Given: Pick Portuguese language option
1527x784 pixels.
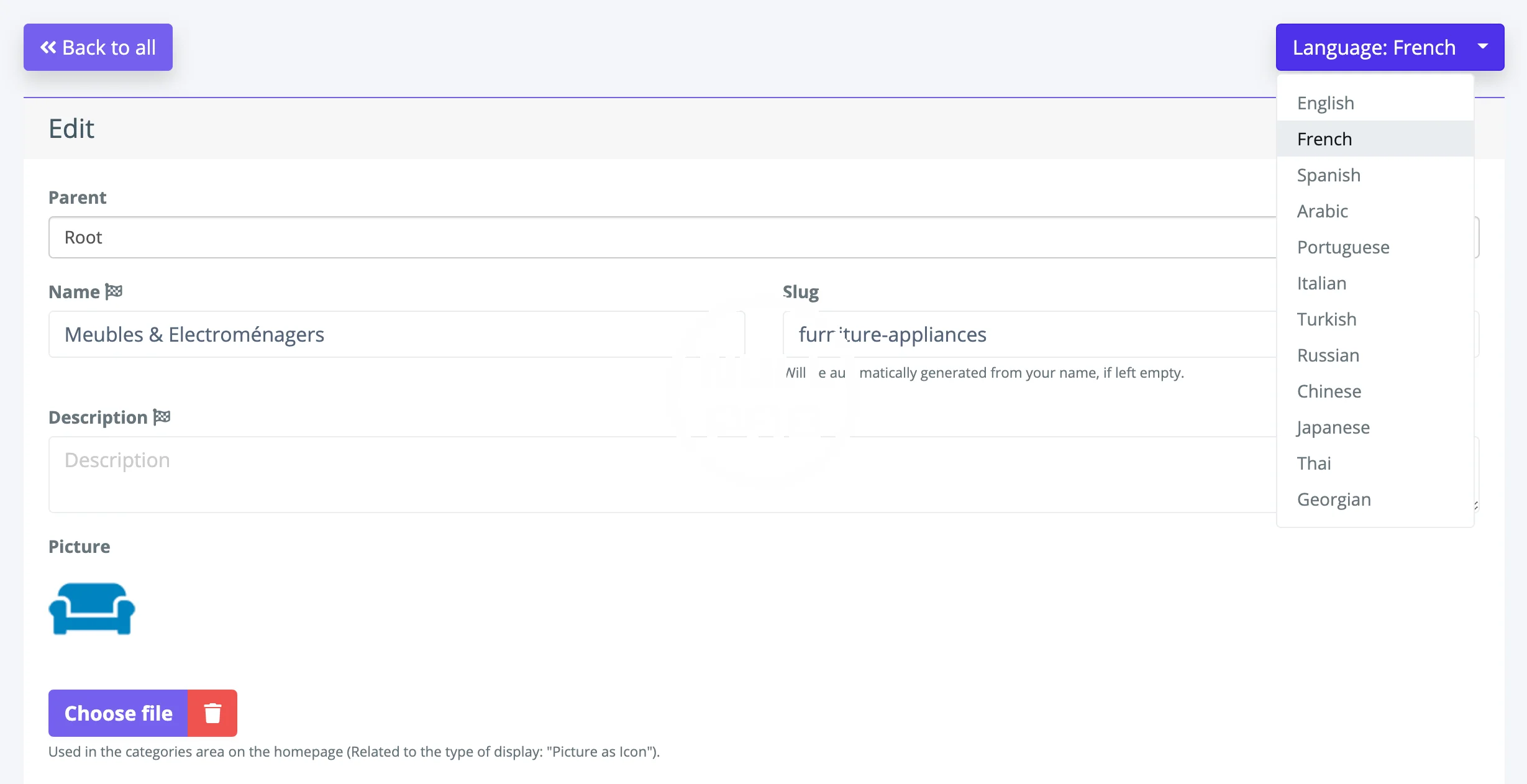Looking at the screenshot, I should point(1343,247).
